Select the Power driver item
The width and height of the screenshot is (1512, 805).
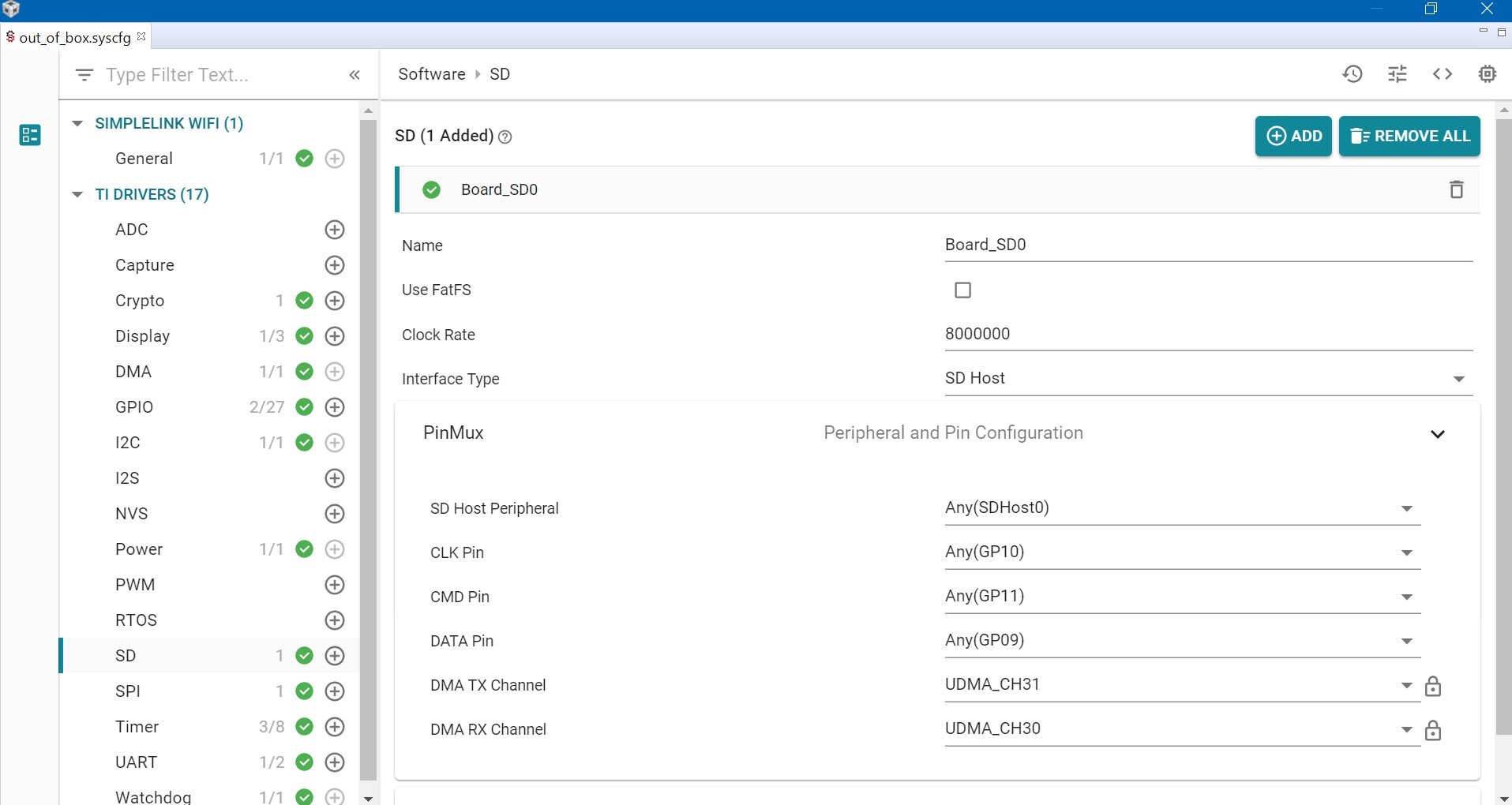point(139,549)
